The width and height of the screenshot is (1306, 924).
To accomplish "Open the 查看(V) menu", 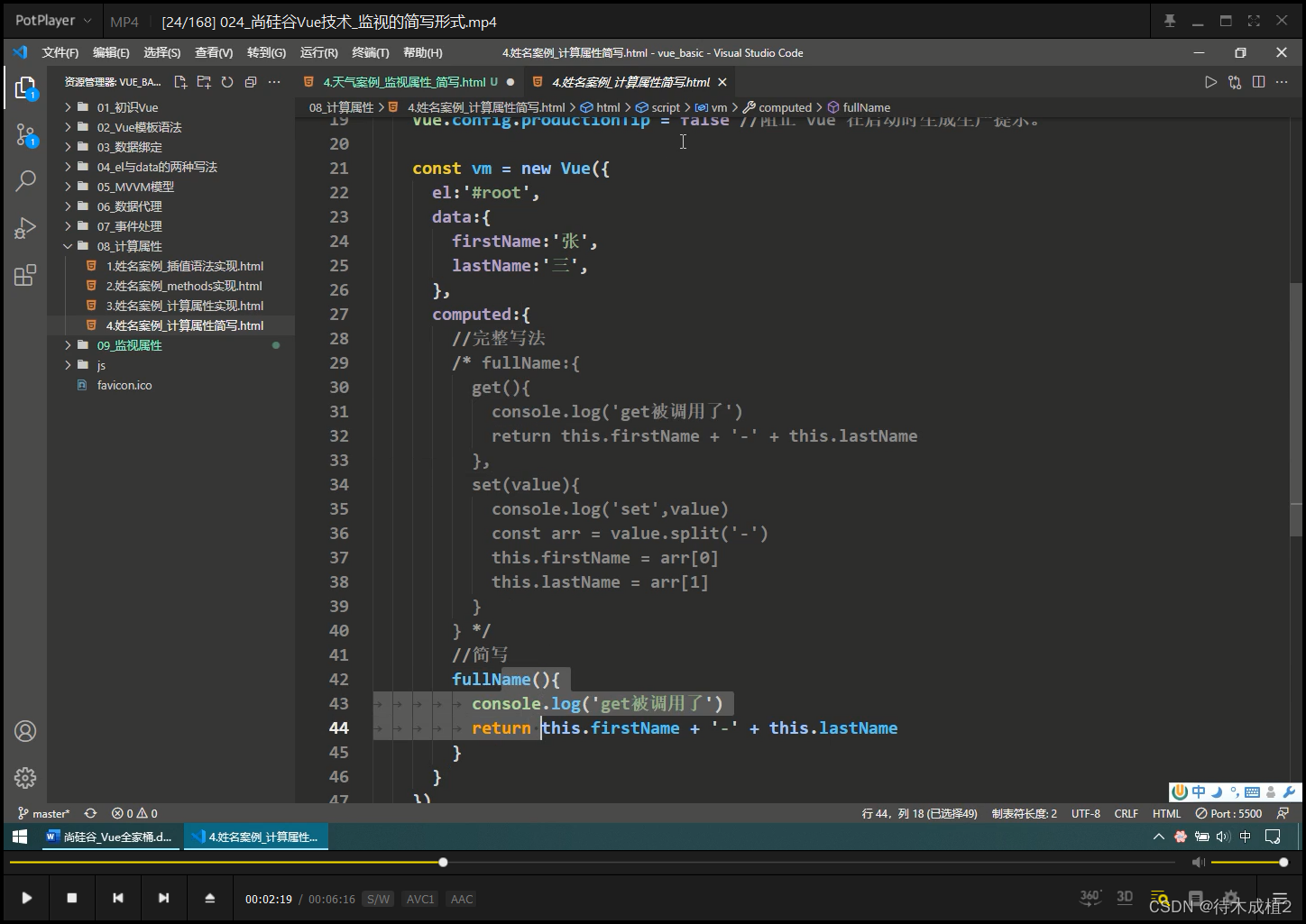I will coord(214,53).
